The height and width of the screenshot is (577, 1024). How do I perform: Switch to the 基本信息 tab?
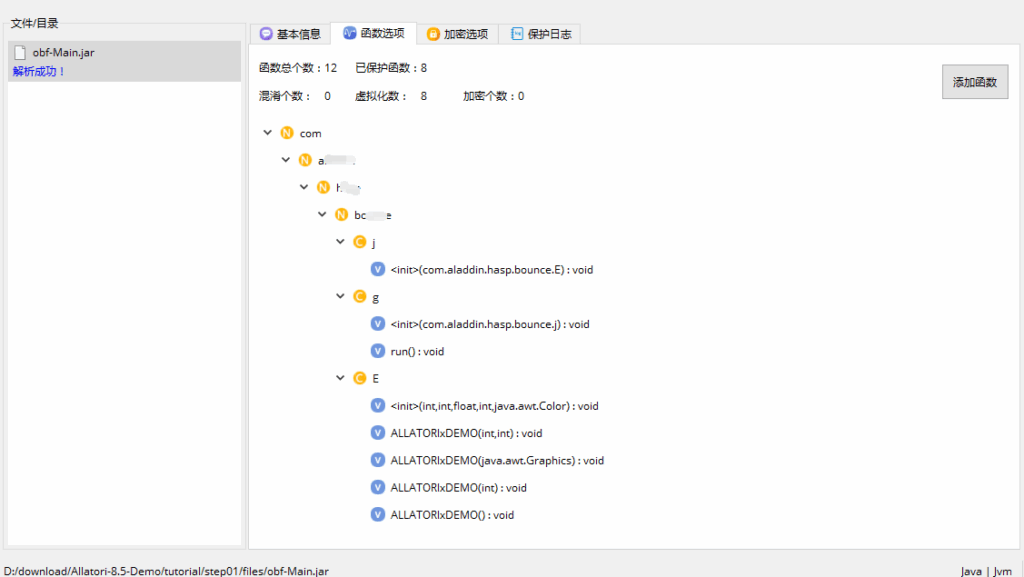[290, 34]
